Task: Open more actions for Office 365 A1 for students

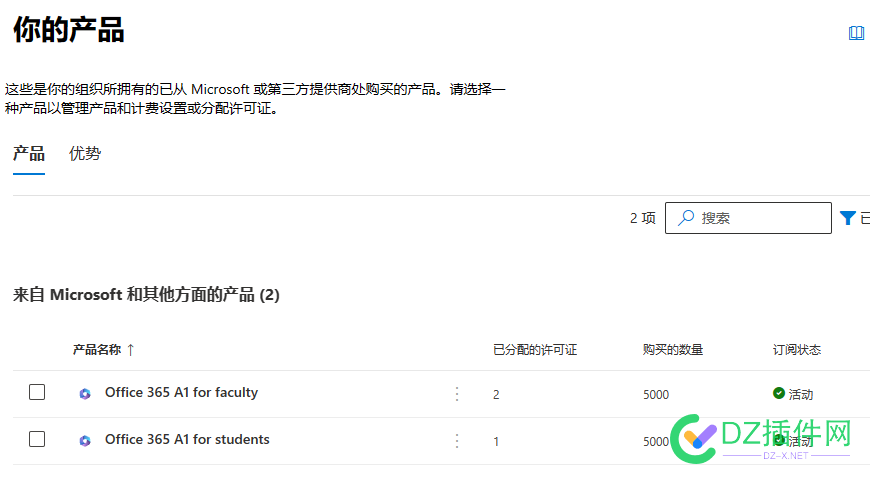Action: tap(457, 441)
